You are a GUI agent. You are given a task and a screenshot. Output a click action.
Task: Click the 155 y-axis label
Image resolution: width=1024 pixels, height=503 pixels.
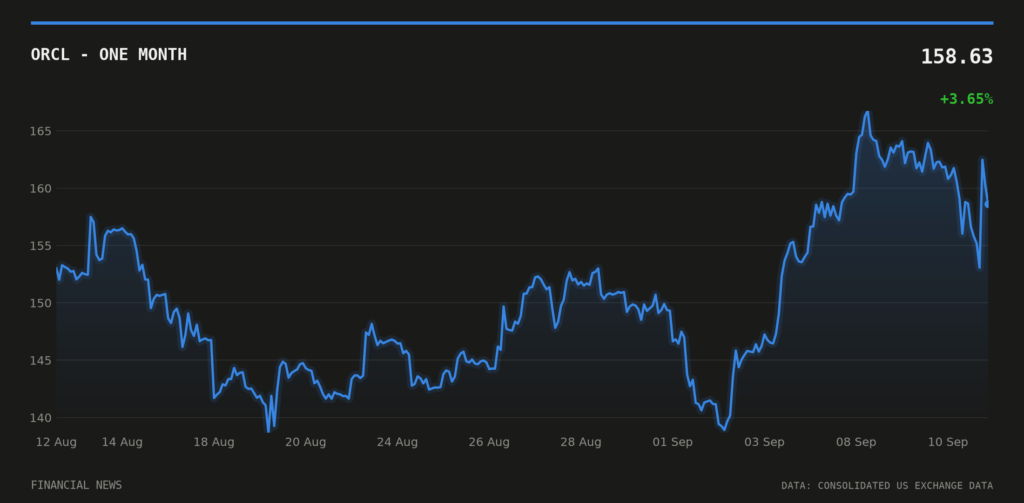click(x=40, y=246)
